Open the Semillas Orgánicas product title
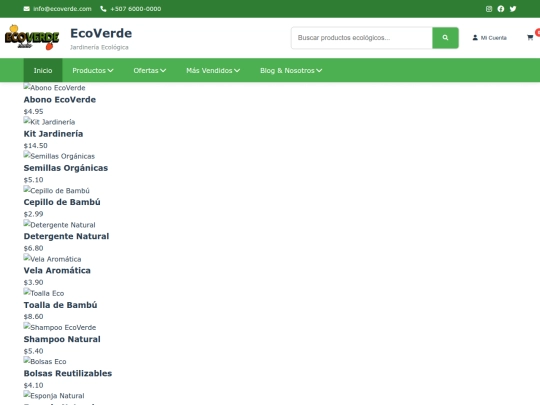The height and width of the screenshot is (405, 540). [66, 168]
